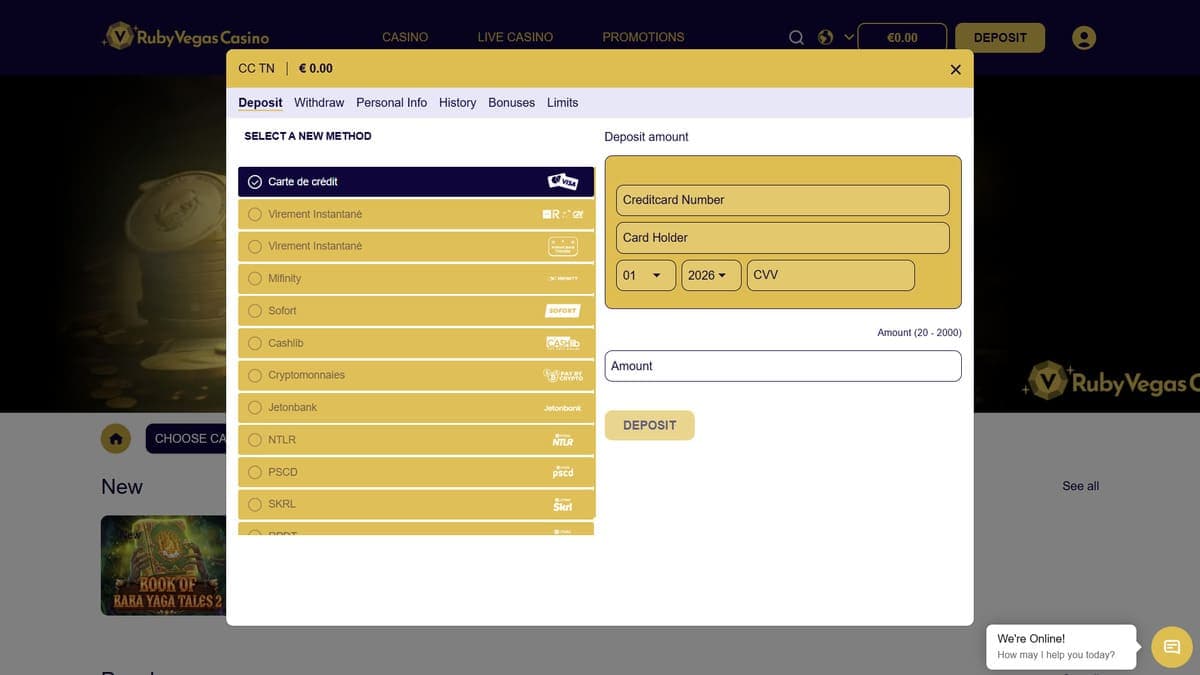The width and height of the screenshot is (1200, 675).
Task: Select Mifinity radio option
Action: click(255, 278)
